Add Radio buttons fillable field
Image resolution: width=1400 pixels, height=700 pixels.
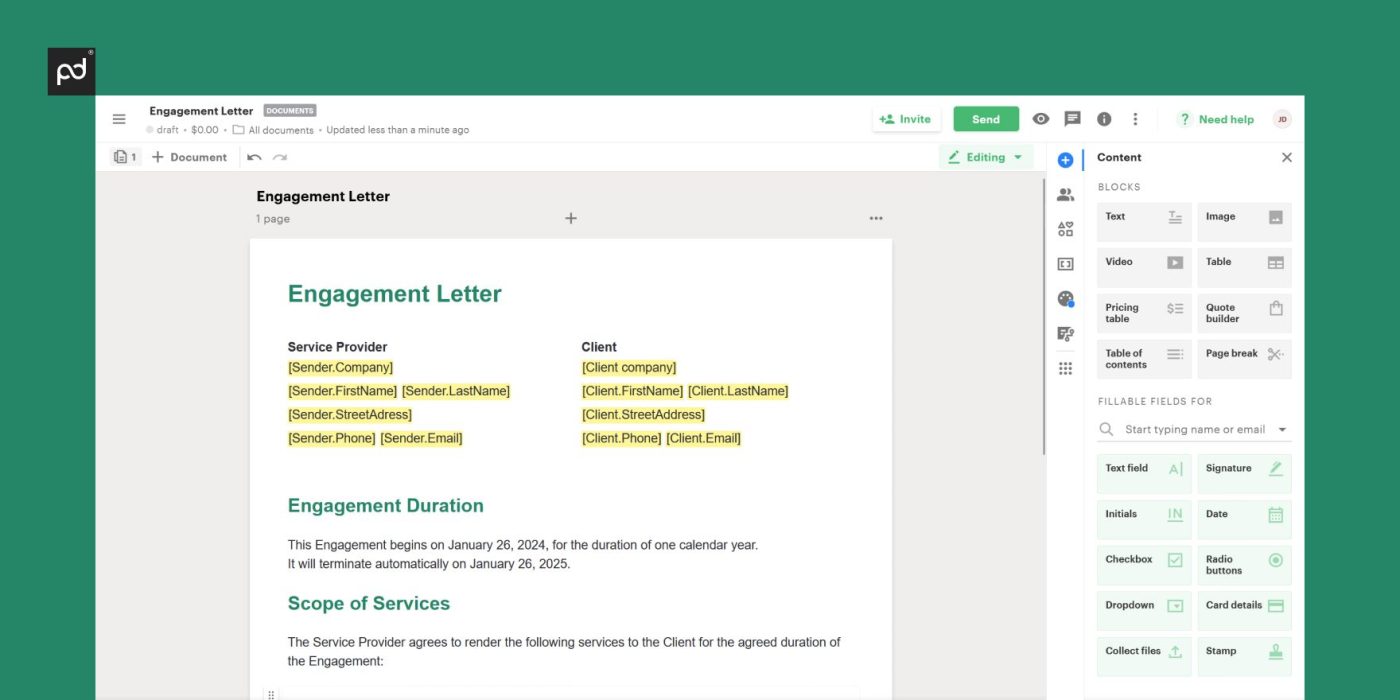[x=1244, y=565]
